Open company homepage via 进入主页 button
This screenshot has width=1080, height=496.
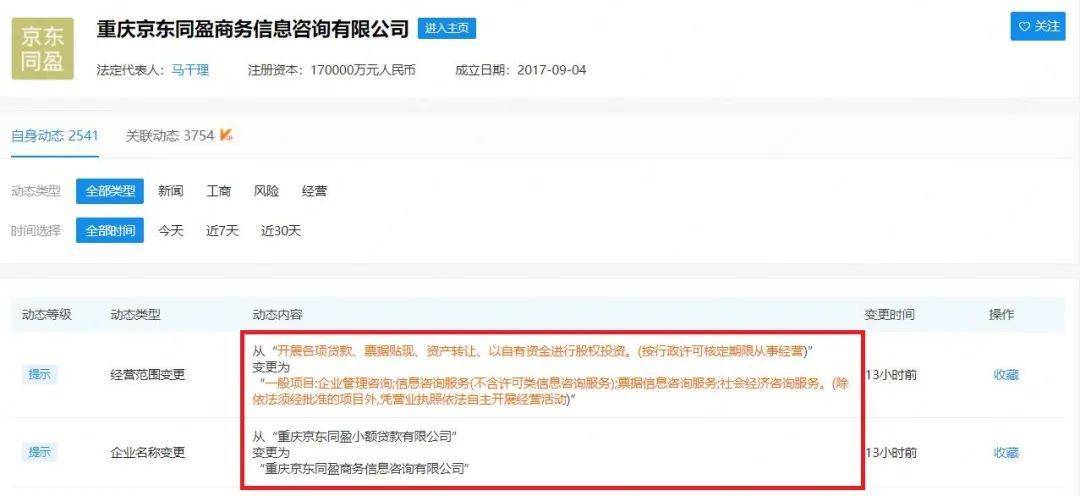pyautogui.click(x=446, y=29)
